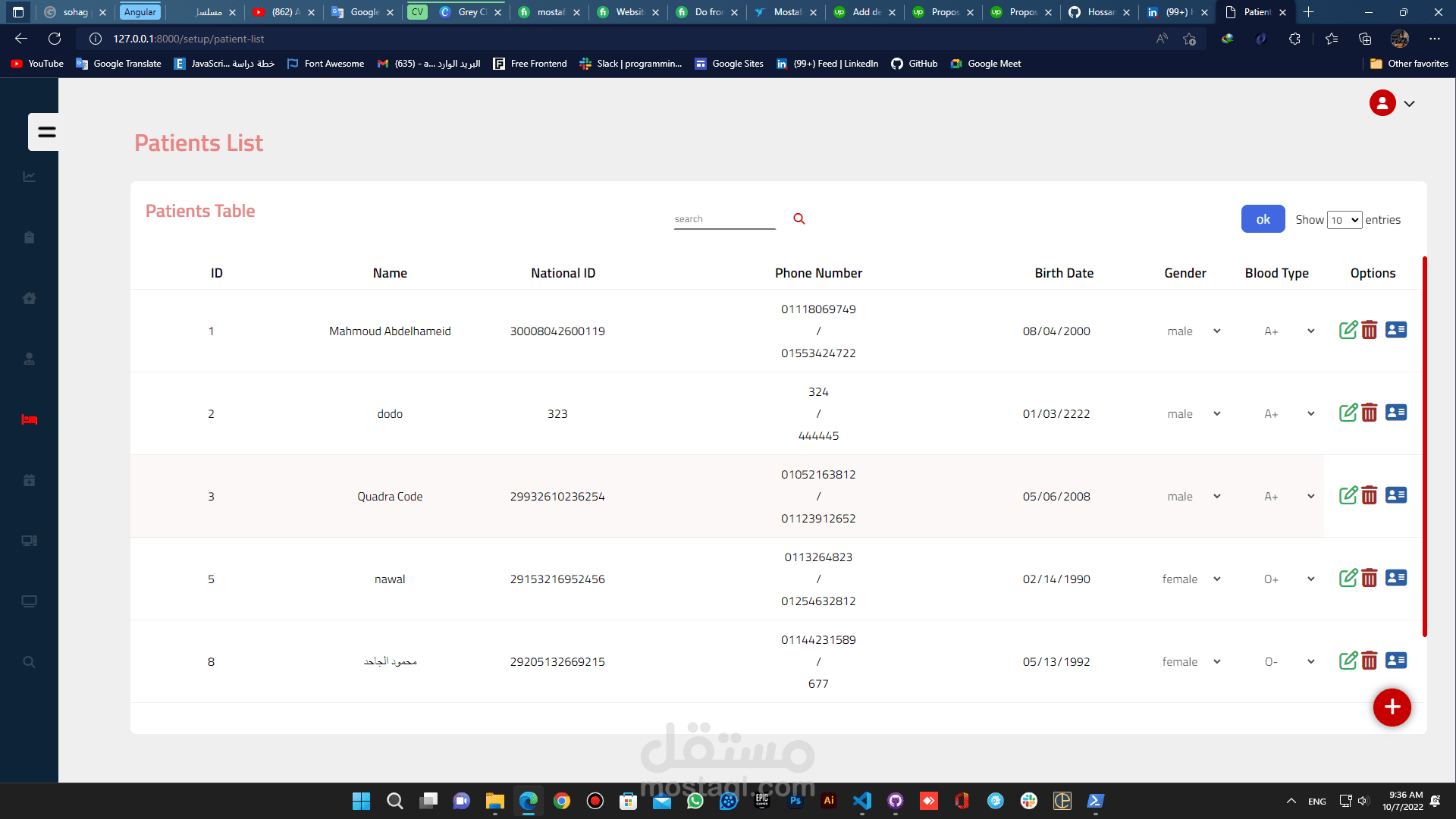The height and width of the screenshot is (819, 1456).
Task: Open sidebar chart analytics icon
Action: pos(29,177)
